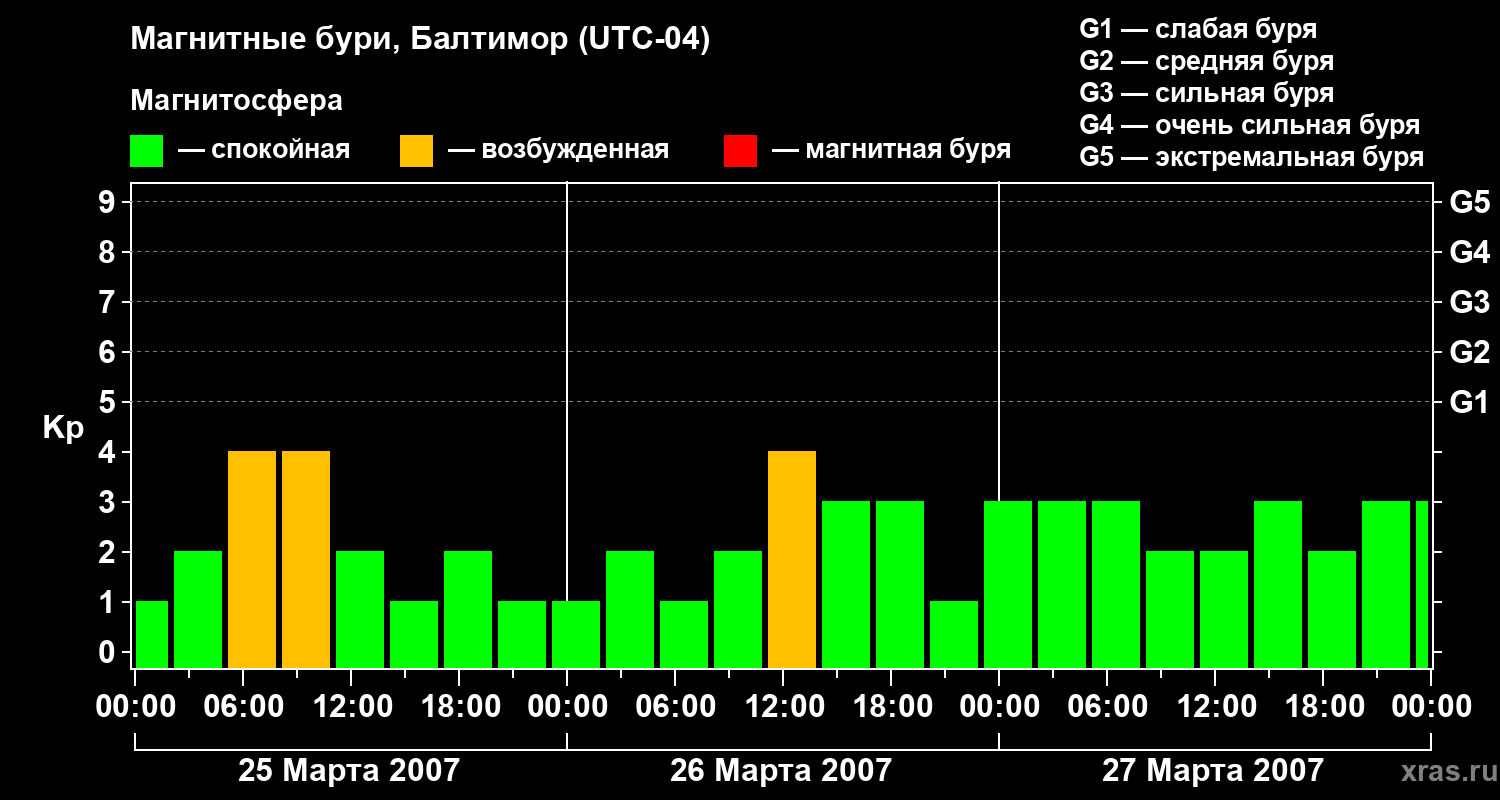Viewport: 1500px width, 800px height.
Task: Click the orange bar starting 06:00 on 25 March
Action: point(252,560)
